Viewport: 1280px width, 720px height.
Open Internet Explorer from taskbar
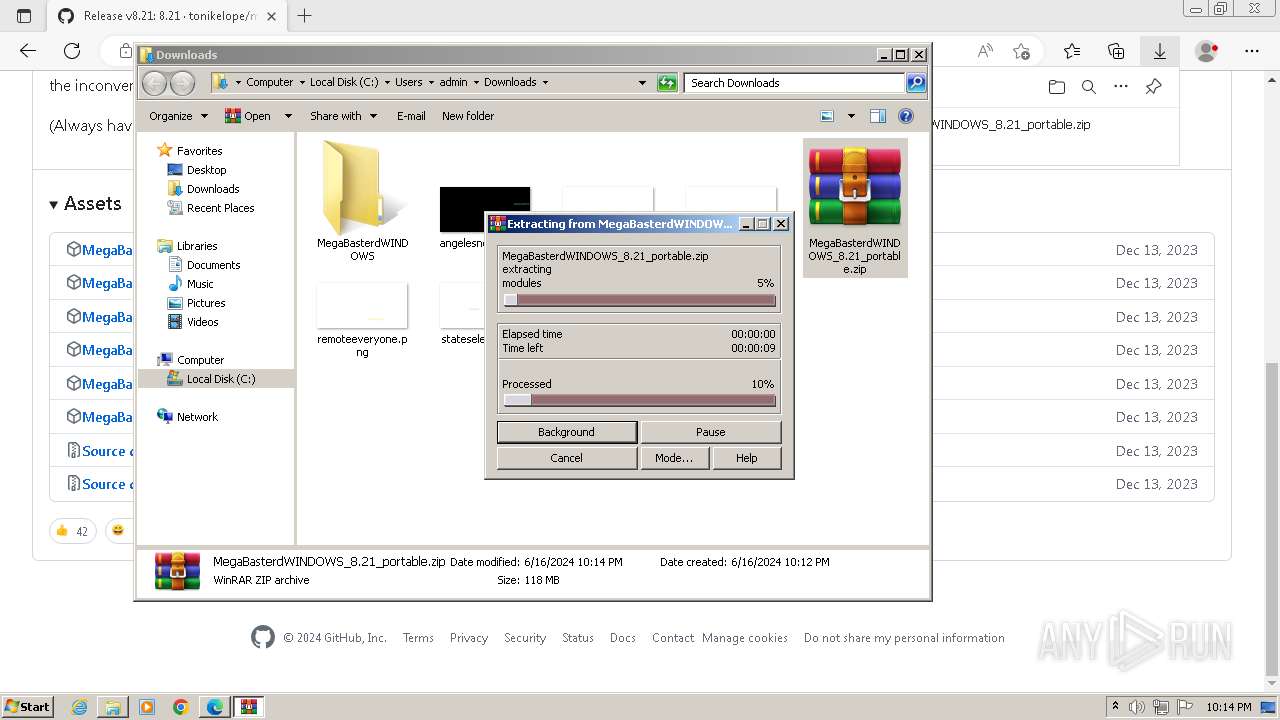click(x=79, y=707)
